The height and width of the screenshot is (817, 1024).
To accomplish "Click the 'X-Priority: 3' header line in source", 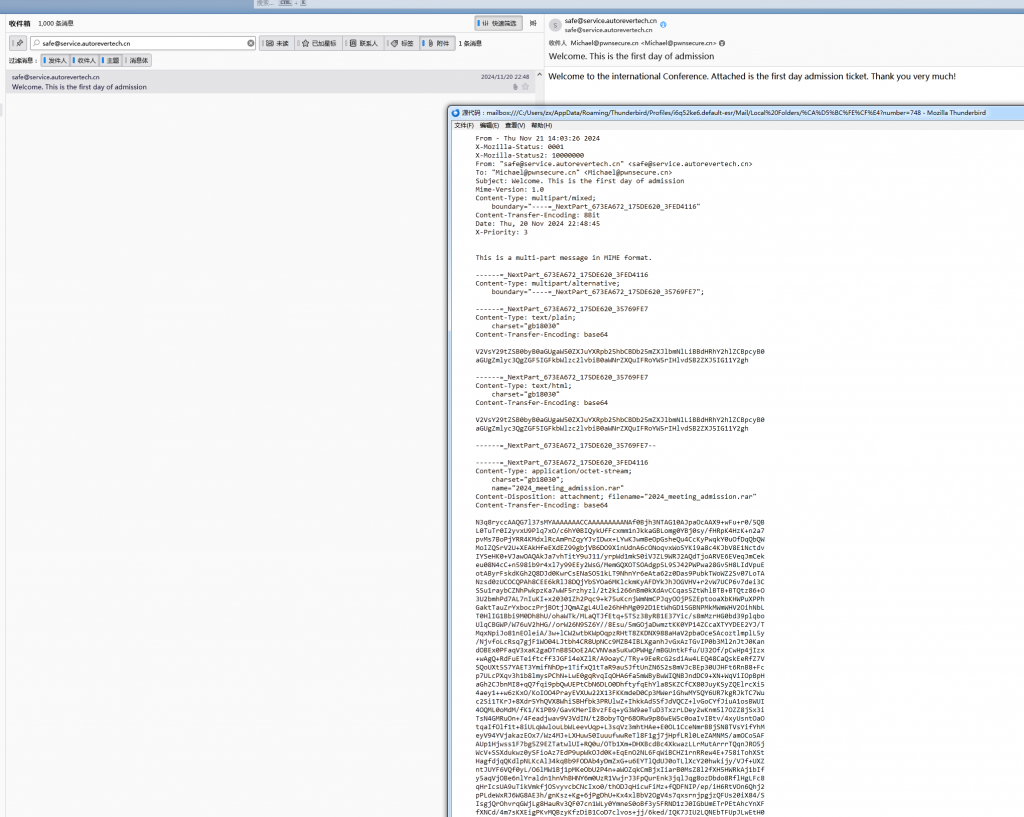I will (502, 232).
